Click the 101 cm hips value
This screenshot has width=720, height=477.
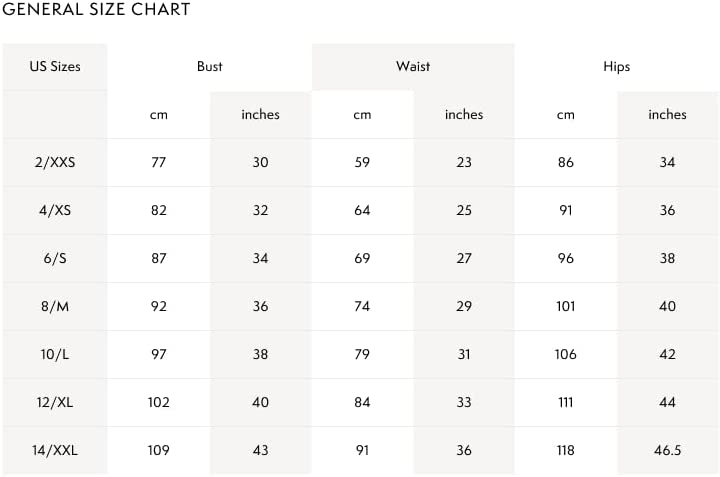tap(566, 306)
